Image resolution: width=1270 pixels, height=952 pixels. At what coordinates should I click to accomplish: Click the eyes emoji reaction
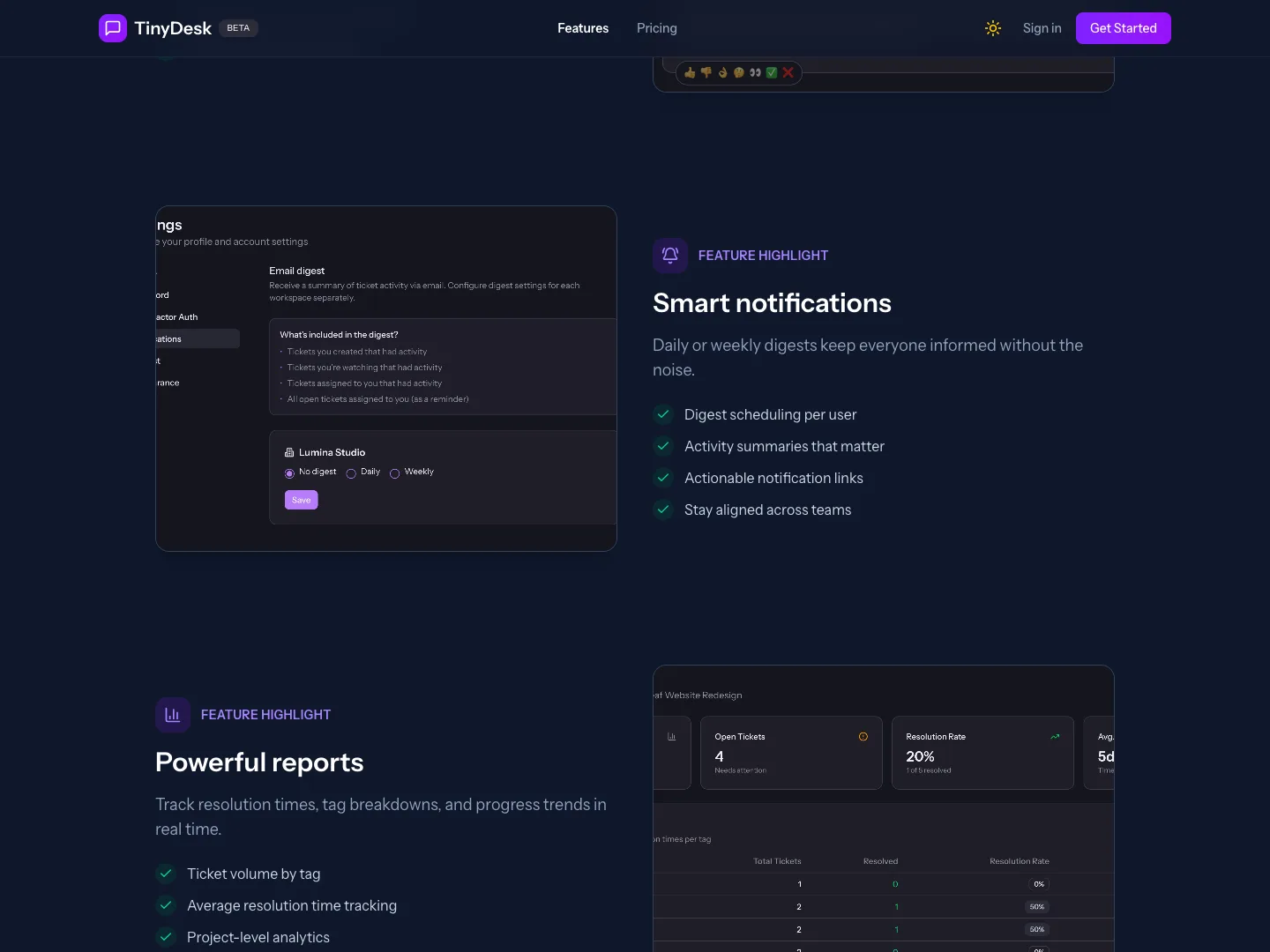(x=755, y=73)
